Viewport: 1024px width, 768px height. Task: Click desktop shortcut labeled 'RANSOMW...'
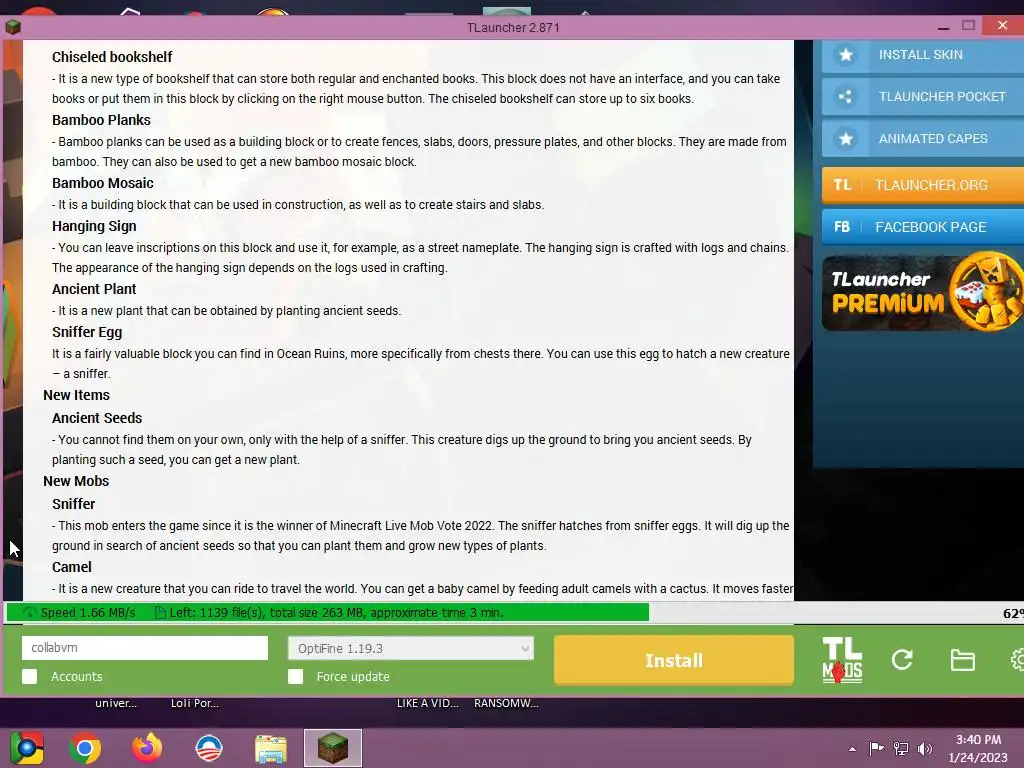tap(506, 703)
